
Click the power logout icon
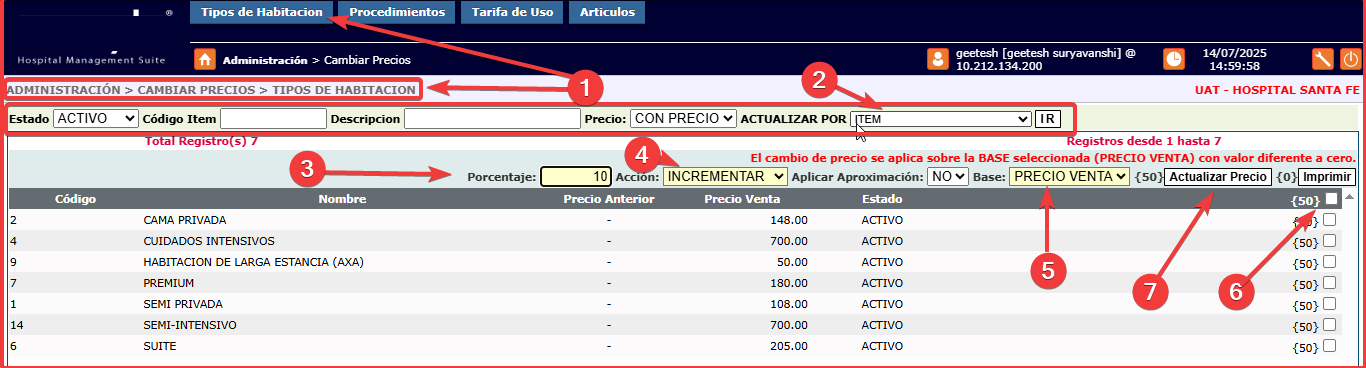tap(1349, 59)
